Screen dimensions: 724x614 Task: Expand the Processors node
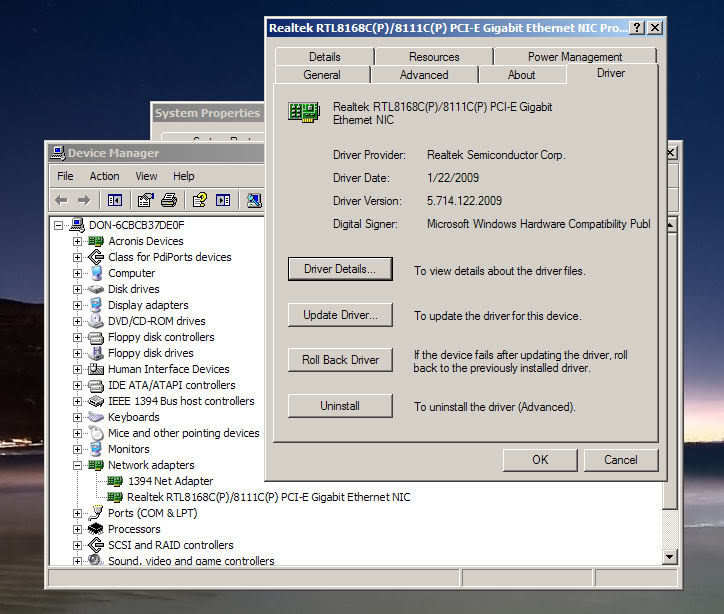[x=77, y=529]
